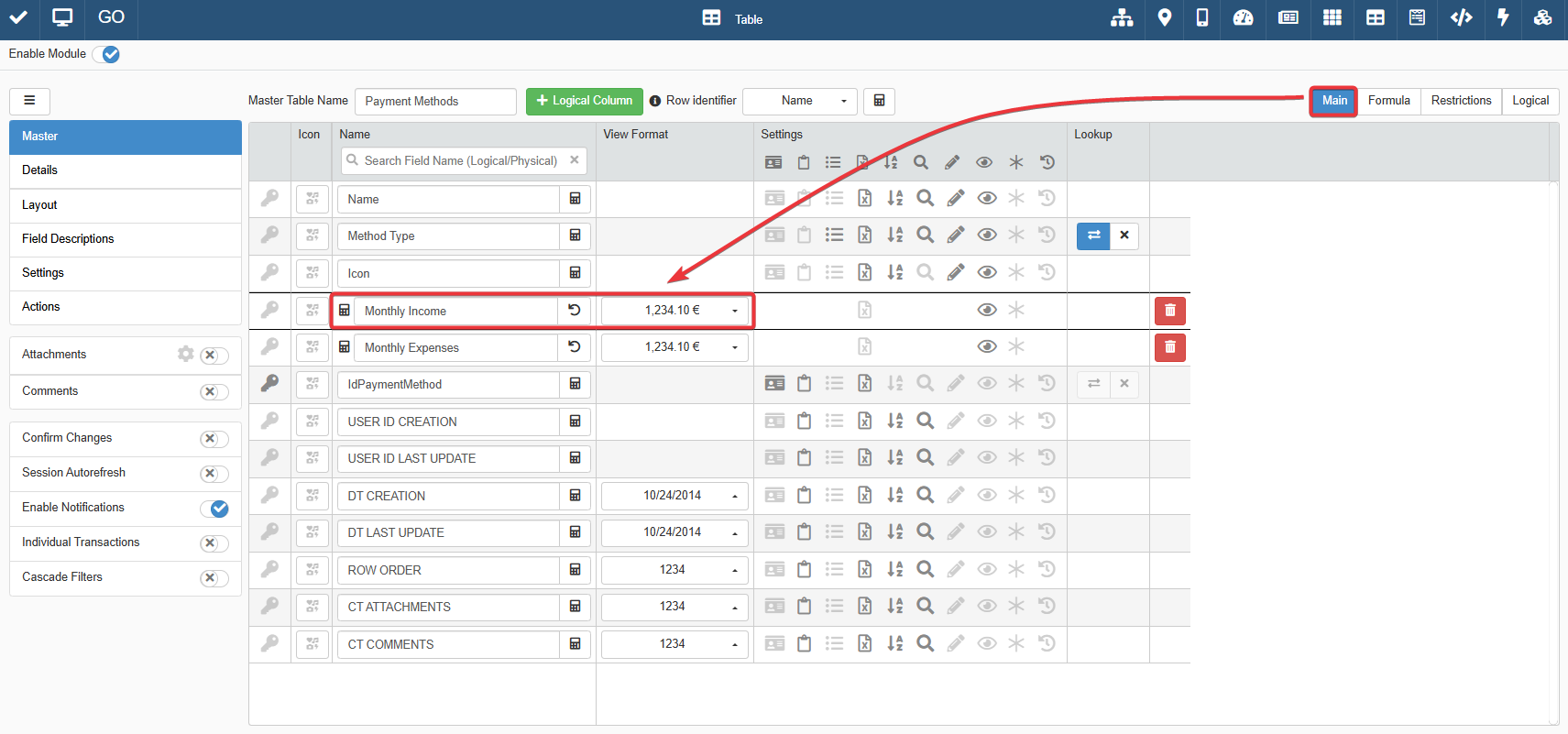Open the sitemap hierarchy icon in top bar
The image size is (1568, 734).
pos(1122,17)
